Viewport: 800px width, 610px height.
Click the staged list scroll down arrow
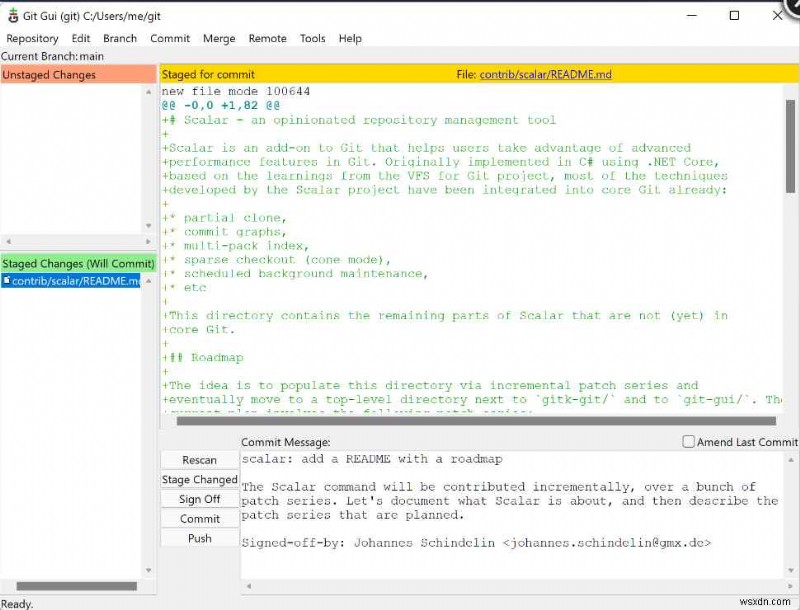coord(148,570)
